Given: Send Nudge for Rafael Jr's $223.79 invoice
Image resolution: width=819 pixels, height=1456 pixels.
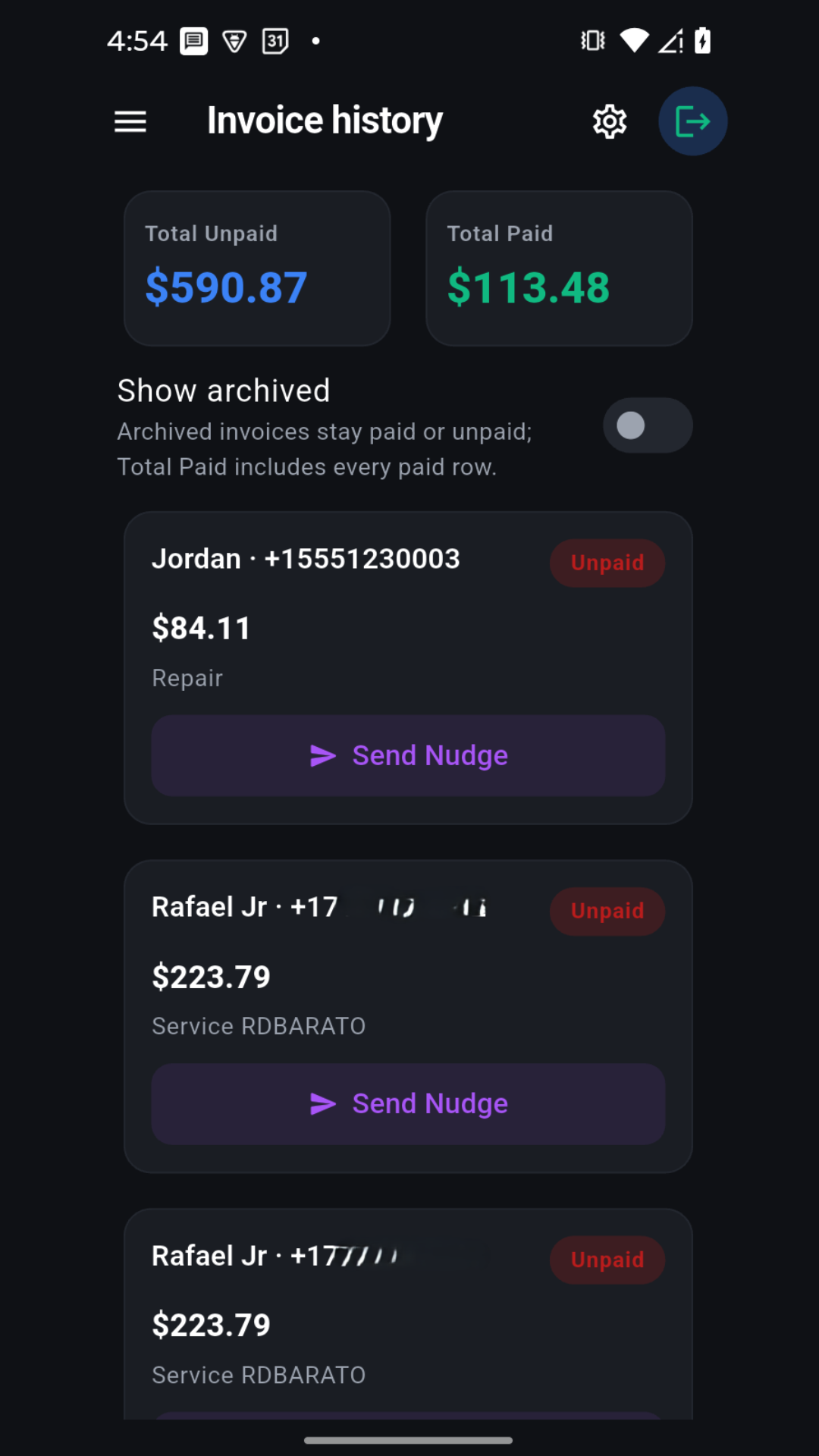Looking at the screenshot, I should [x=408, y=1103].
